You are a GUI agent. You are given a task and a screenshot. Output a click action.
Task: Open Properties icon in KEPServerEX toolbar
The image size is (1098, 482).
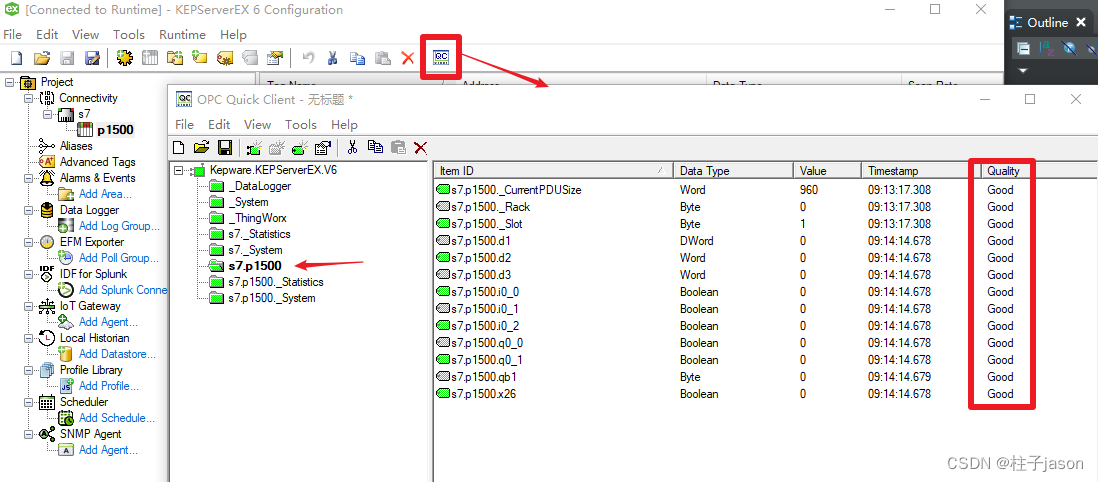tap(275, 57)
